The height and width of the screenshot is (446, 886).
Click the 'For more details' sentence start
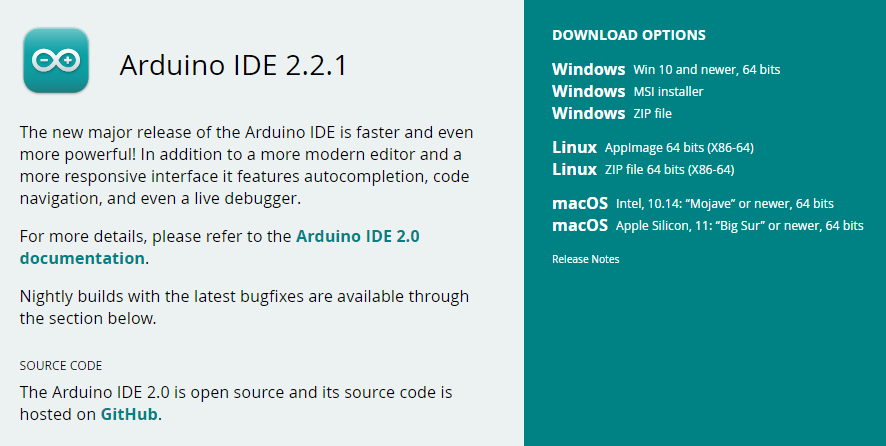[80, 237]
